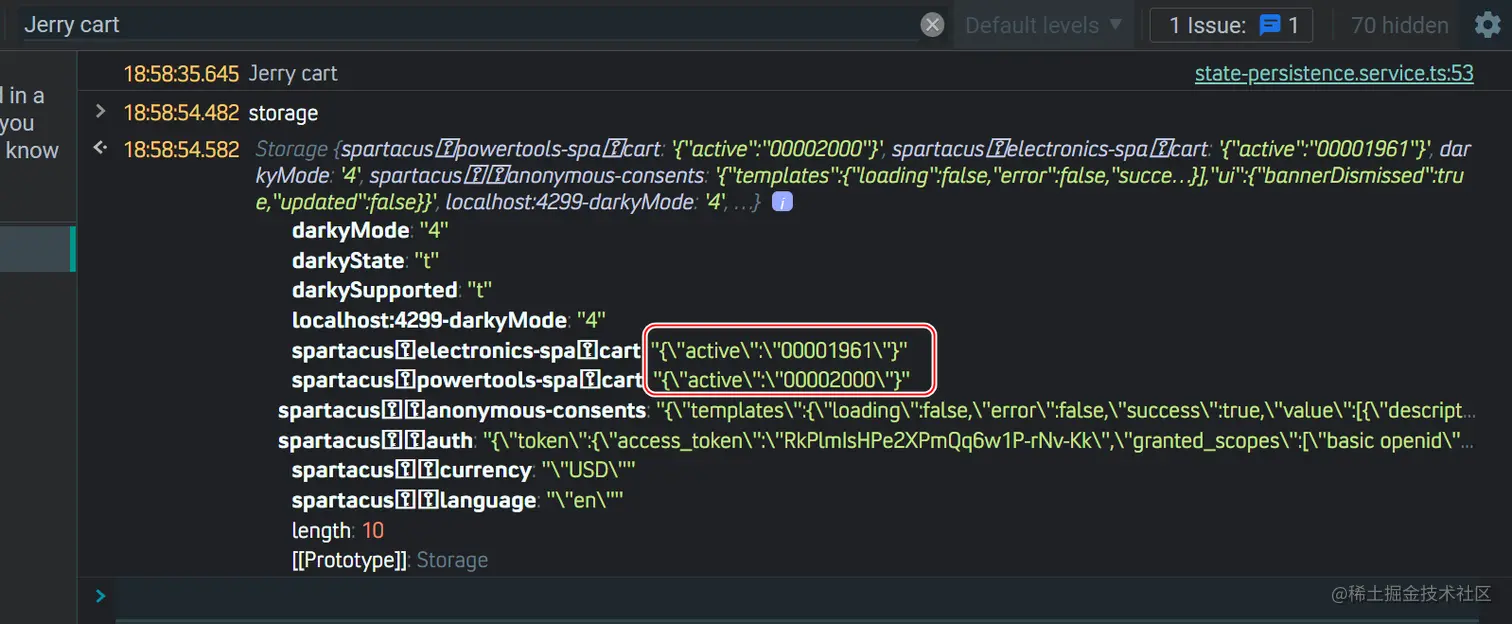Collapse the Storage object result arrow
The height and width of the screenshot is (624, 1512).
point(100,148)
